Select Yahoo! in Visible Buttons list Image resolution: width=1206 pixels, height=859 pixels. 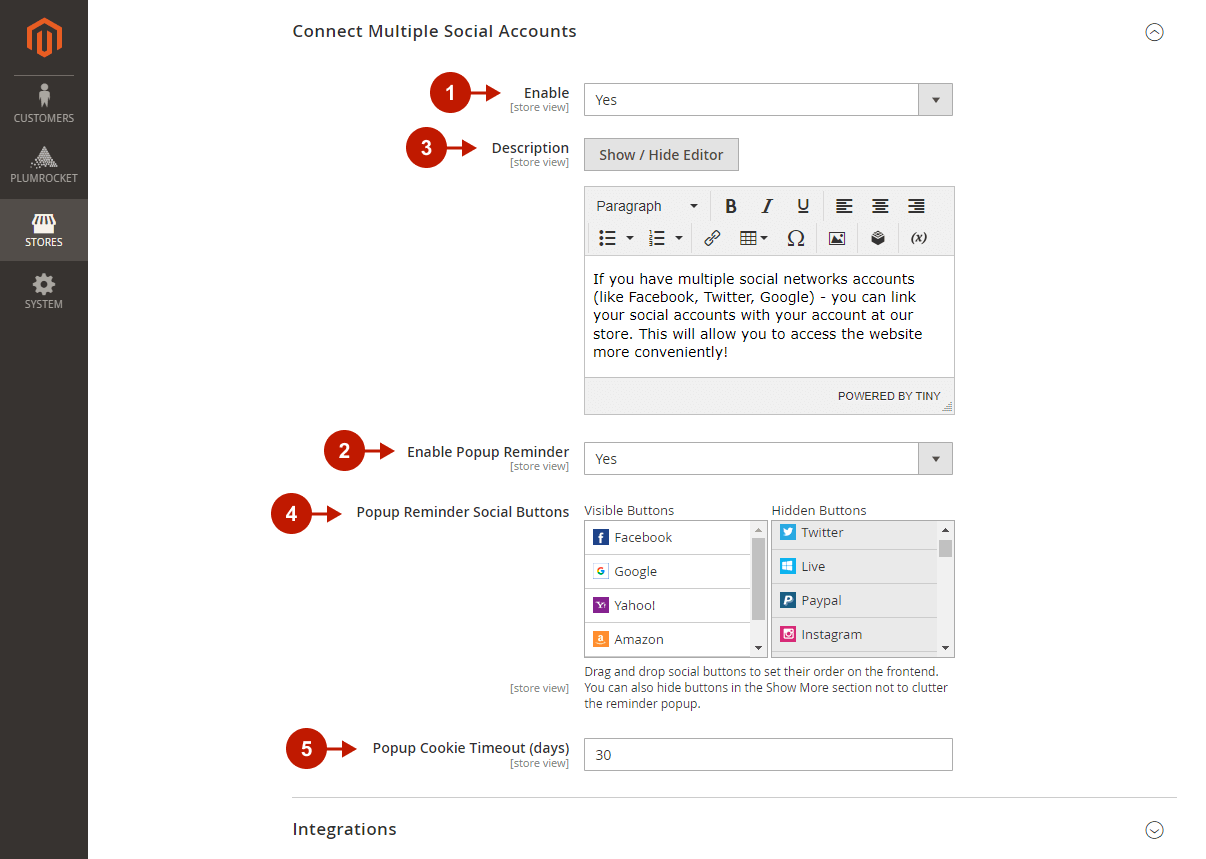point(667,606)
